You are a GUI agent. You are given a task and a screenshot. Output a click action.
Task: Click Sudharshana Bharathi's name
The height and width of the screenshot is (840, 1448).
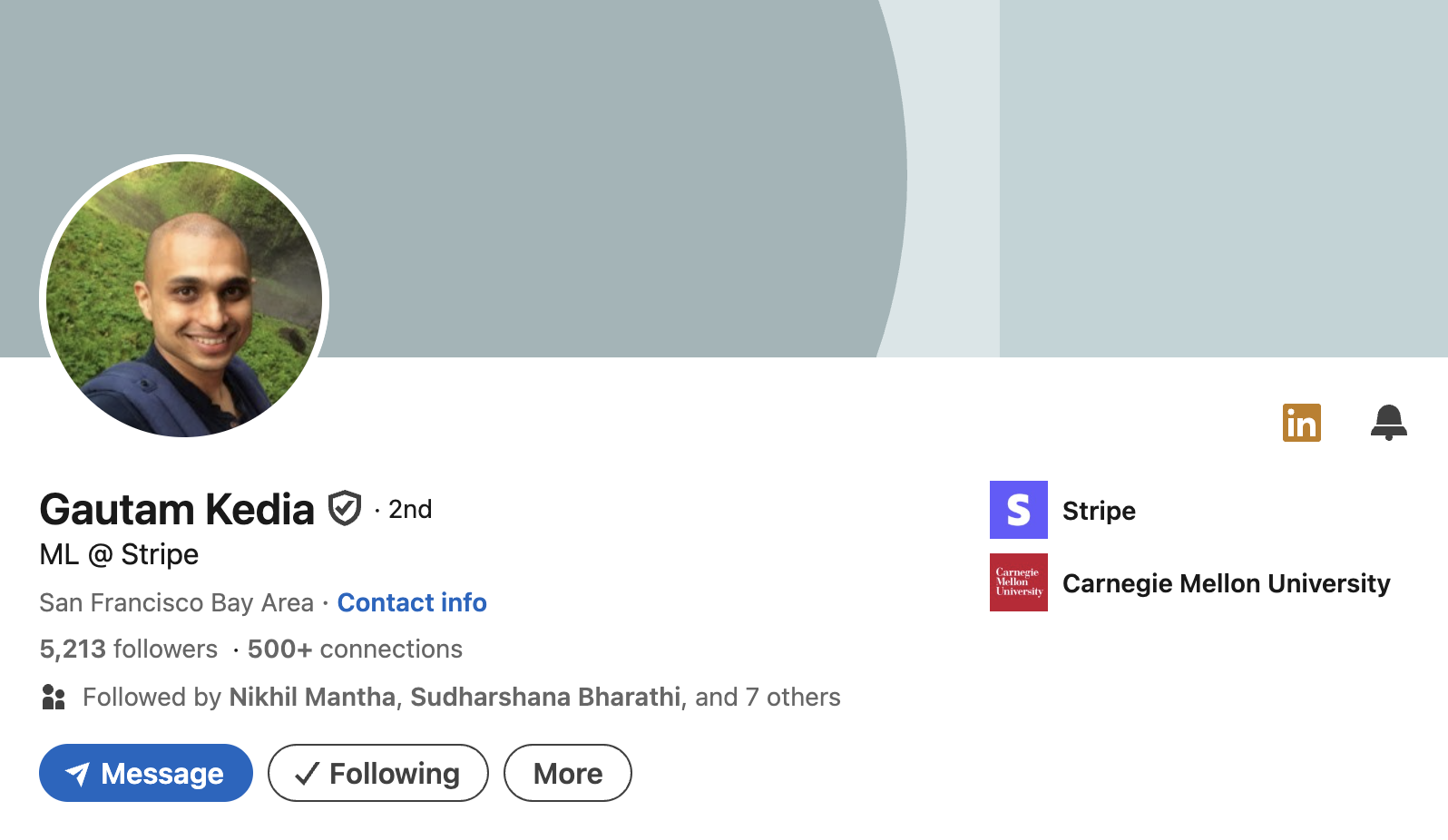[545, 697]
